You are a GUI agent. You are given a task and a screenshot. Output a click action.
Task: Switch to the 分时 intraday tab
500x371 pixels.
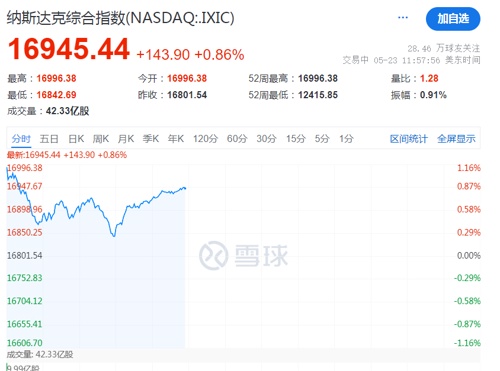click(21, 139)
